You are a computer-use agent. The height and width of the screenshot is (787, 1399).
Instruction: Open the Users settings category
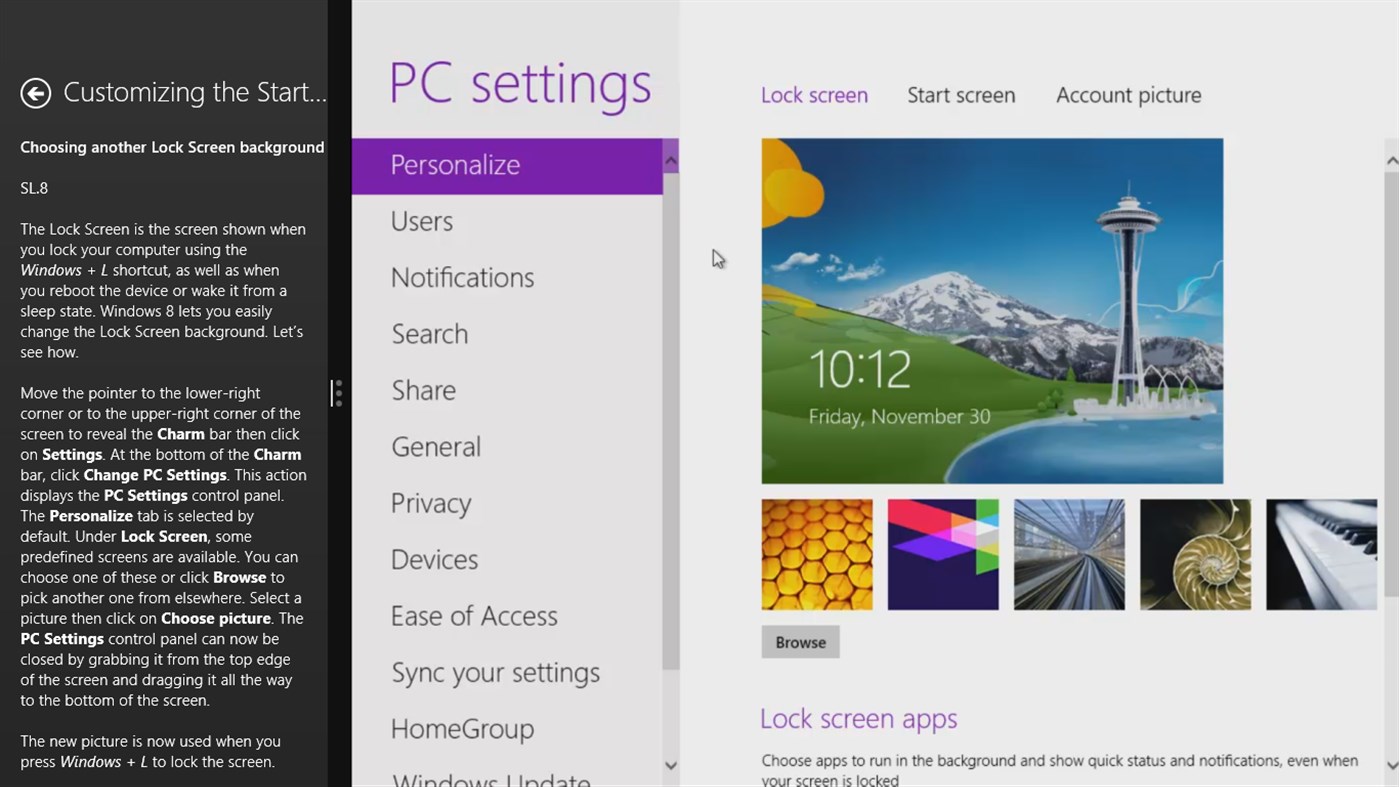pyautogui.click(x=421, y=221)
